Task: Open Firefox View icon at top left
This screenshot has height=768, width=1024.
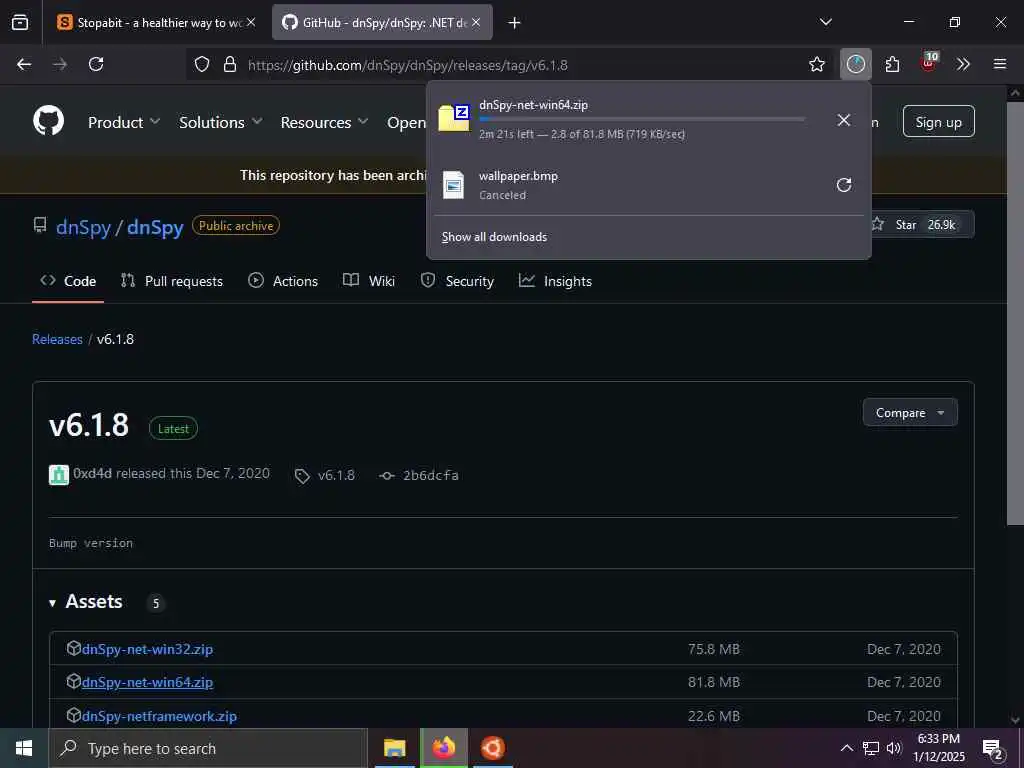Action: tap(20, 22)
